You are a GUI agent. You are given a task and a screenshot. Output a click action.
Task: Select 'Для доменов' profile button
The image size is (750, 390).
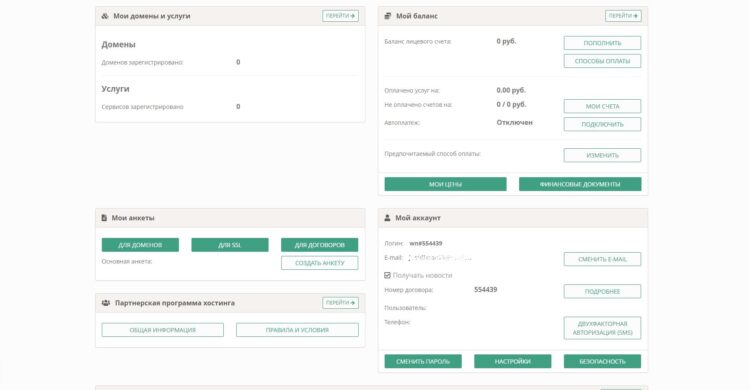click(140, 245)
